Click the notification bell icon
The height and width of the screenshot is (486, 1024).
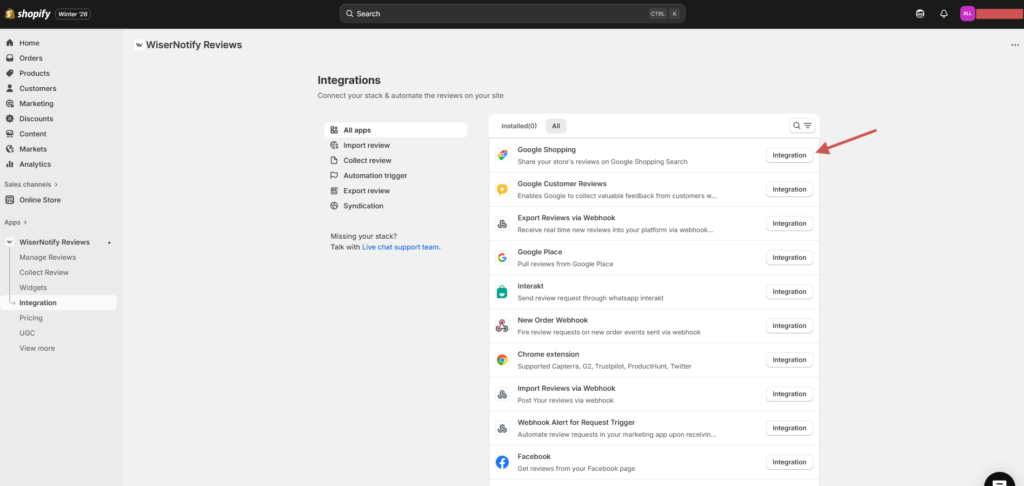pos(944,14)
